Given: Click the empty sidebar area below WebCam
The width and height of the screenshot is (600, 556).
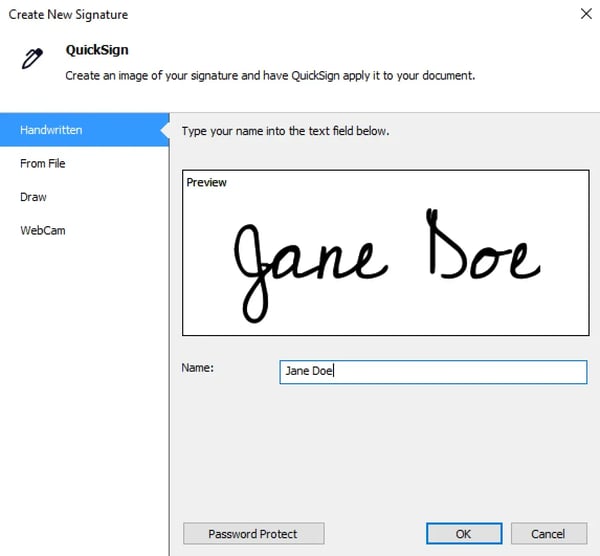Looking at the screenshot, I should click(84, 380).
